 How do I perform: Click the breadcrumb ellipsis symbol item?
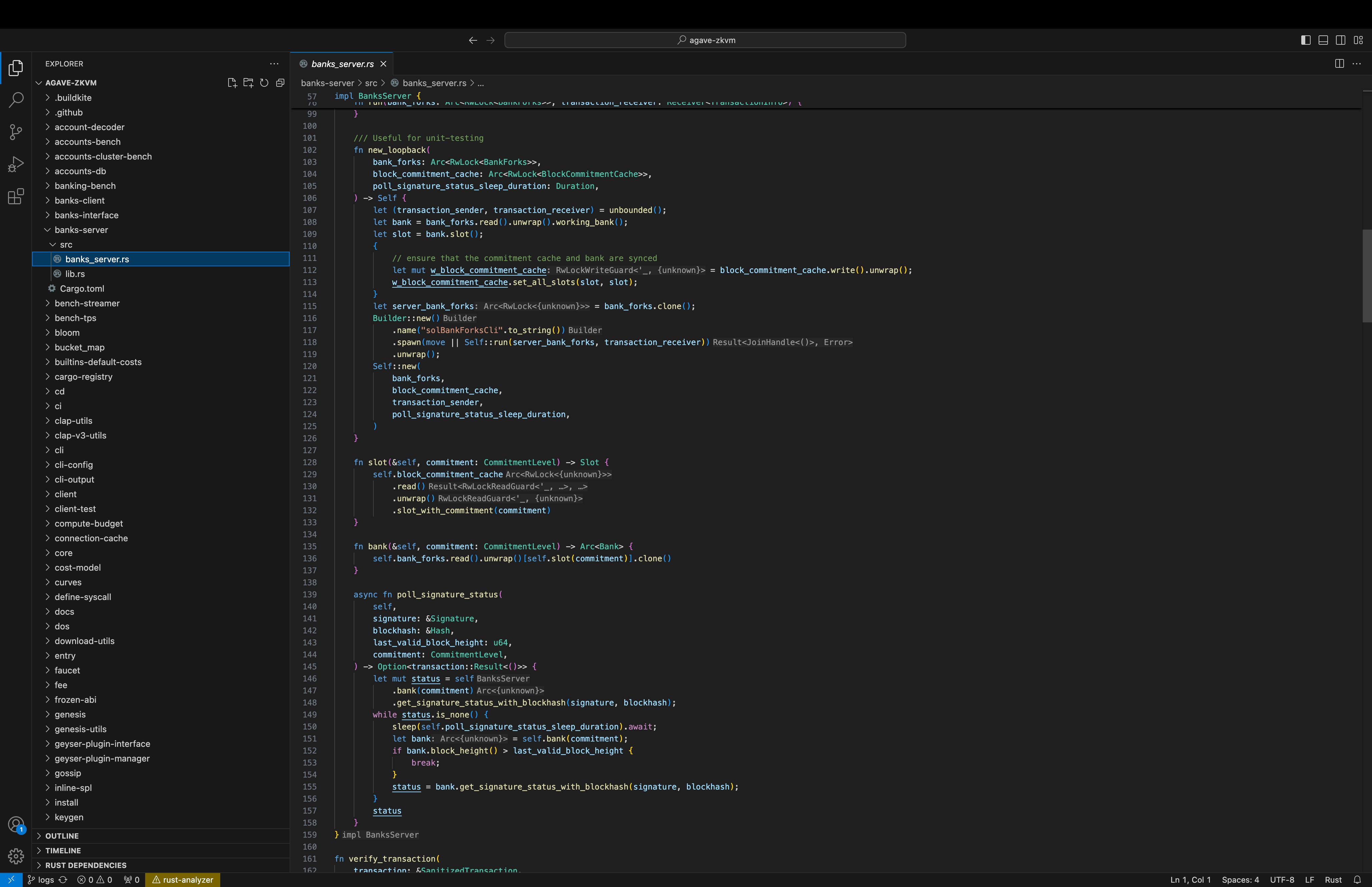click(481, 83)
